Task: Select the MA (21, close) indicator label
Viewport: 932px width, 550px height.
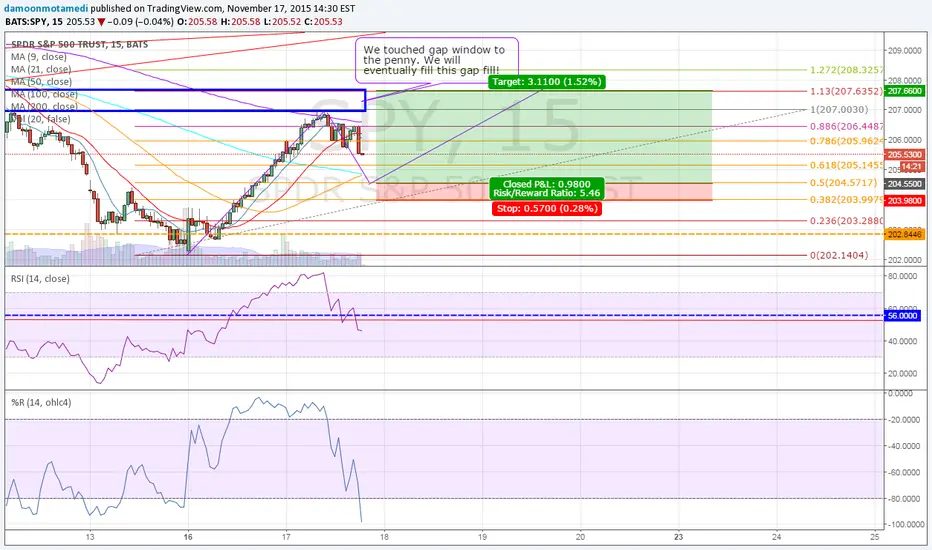Action: coord(41,69)
